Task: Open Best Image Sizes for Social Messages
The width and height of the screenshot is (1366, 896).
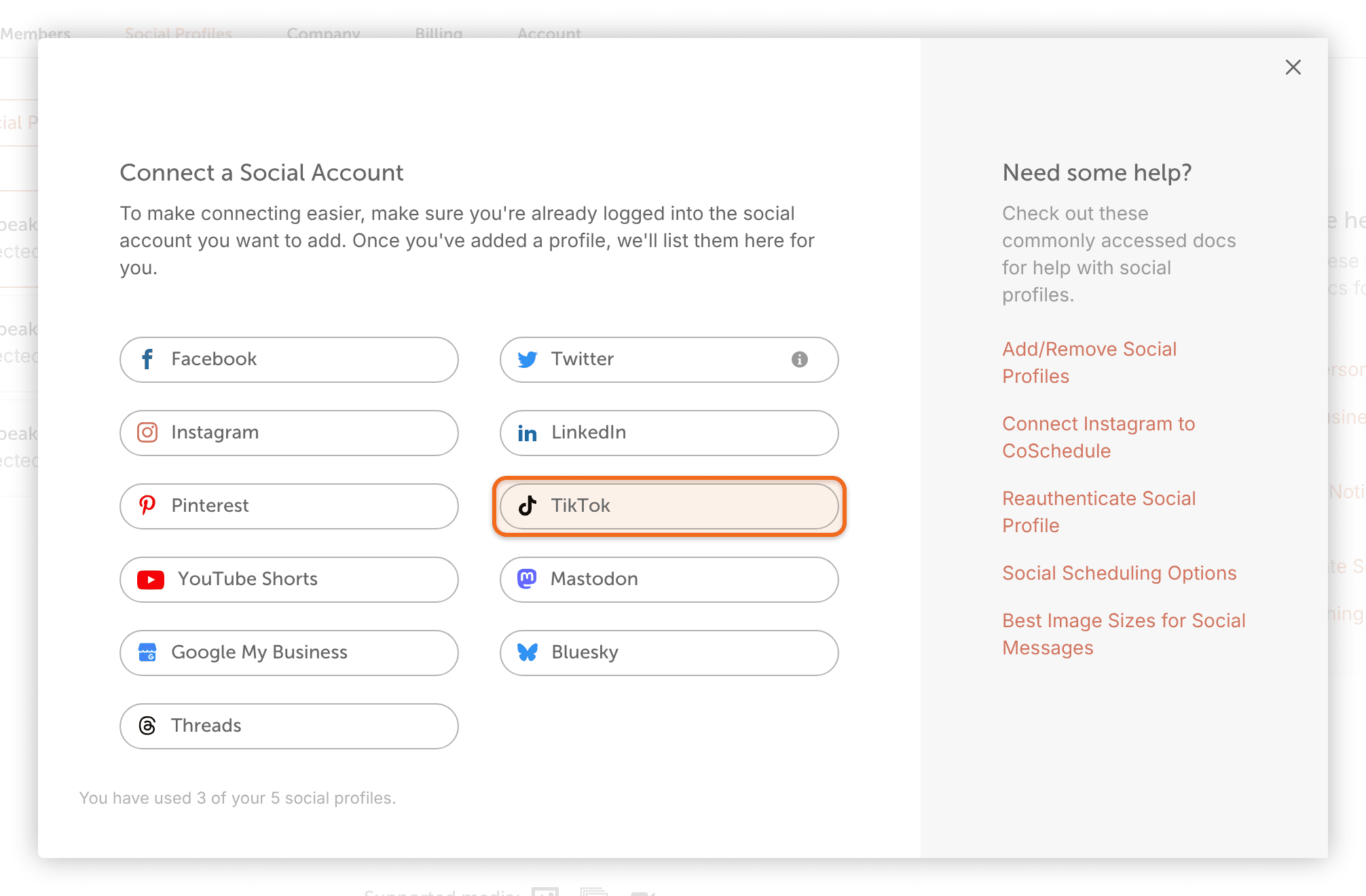Action: 1124,634
